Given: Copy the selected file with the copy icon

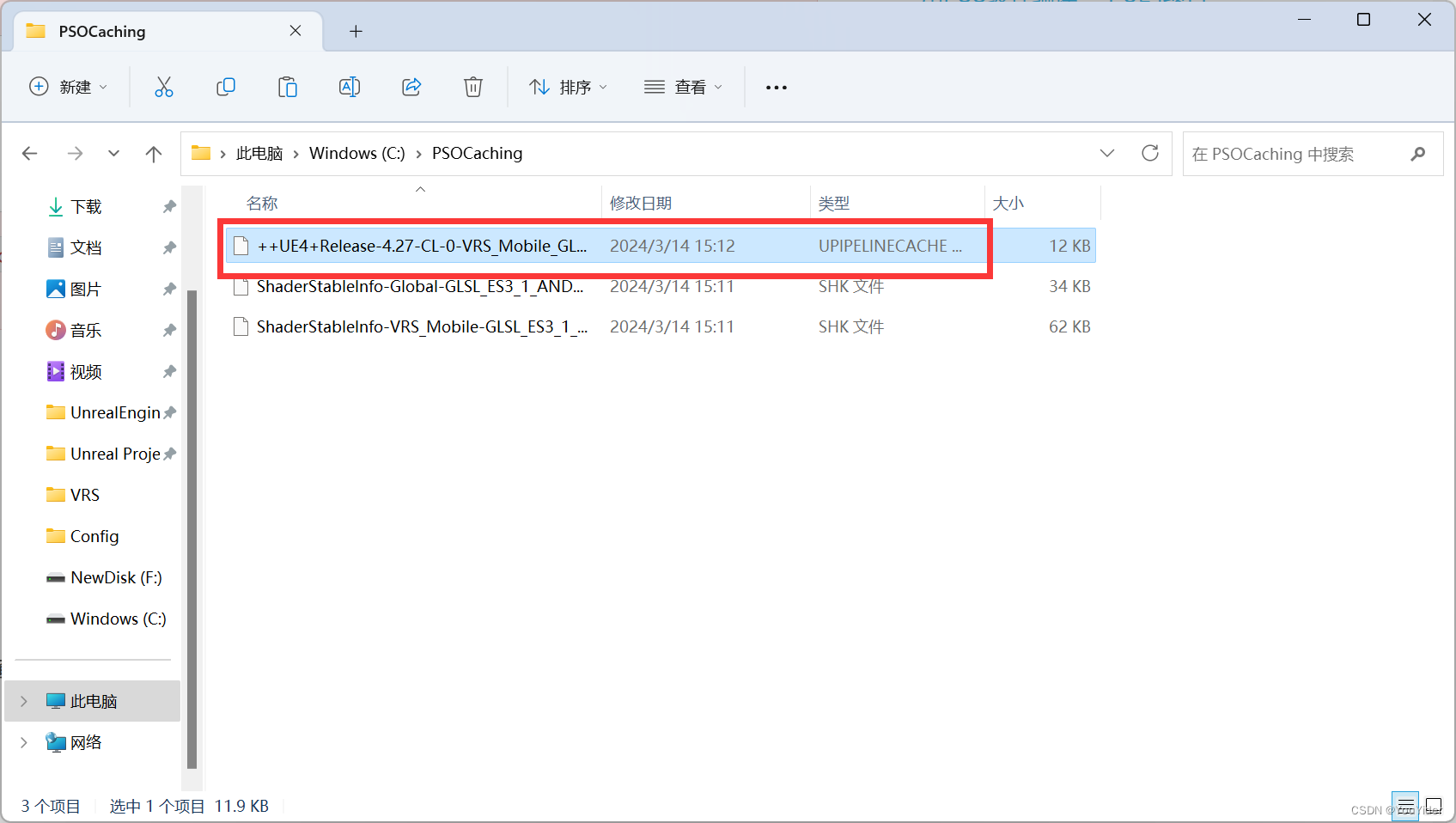Looking at the screenshot, I should tap(226, 87).
